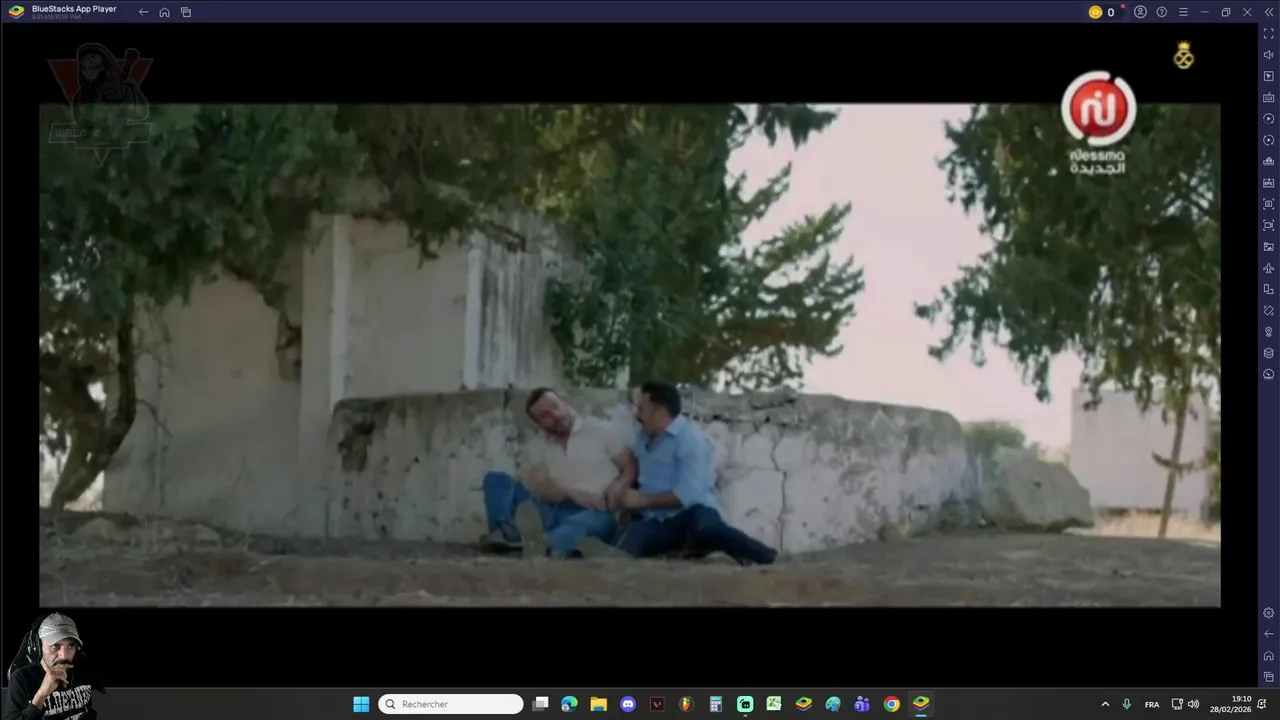This screenshot has width=1280, height=720.
Task: Toggle mouse cursor lock in sidebar
Action: tap(1268, 76)
